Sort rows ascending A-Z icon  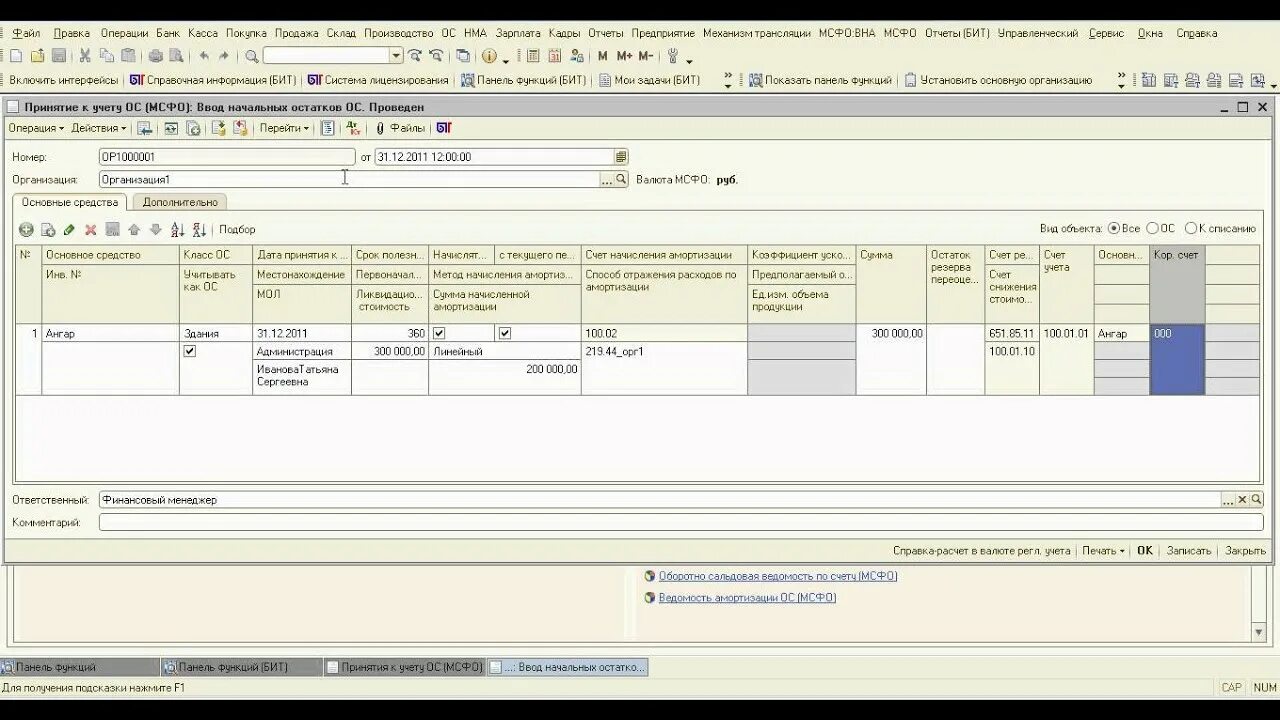point(178,230)
